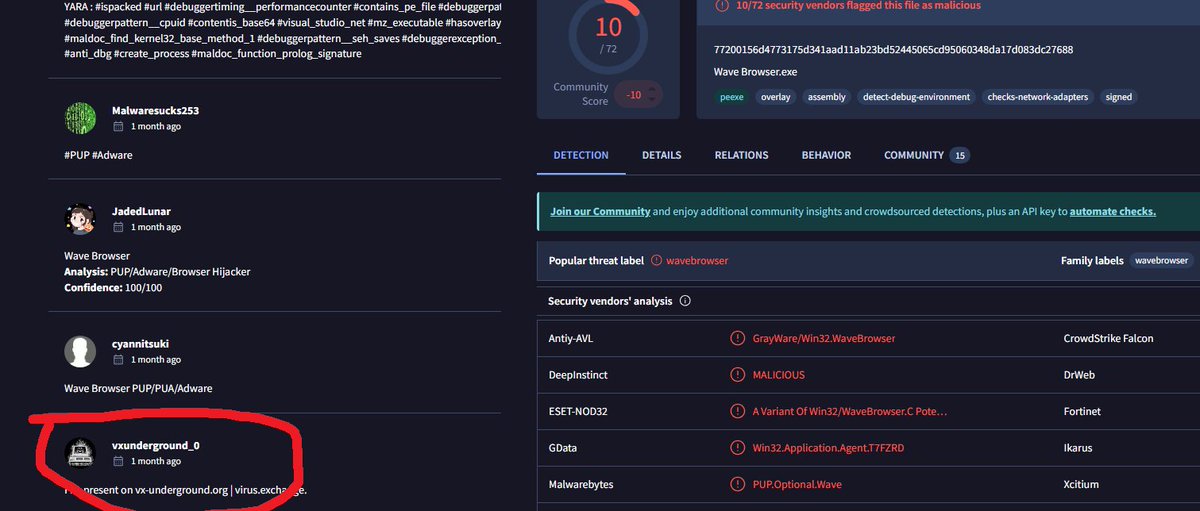Open the BEHAVIOR tab
The image size is (1200, 511).
(826, 155)
